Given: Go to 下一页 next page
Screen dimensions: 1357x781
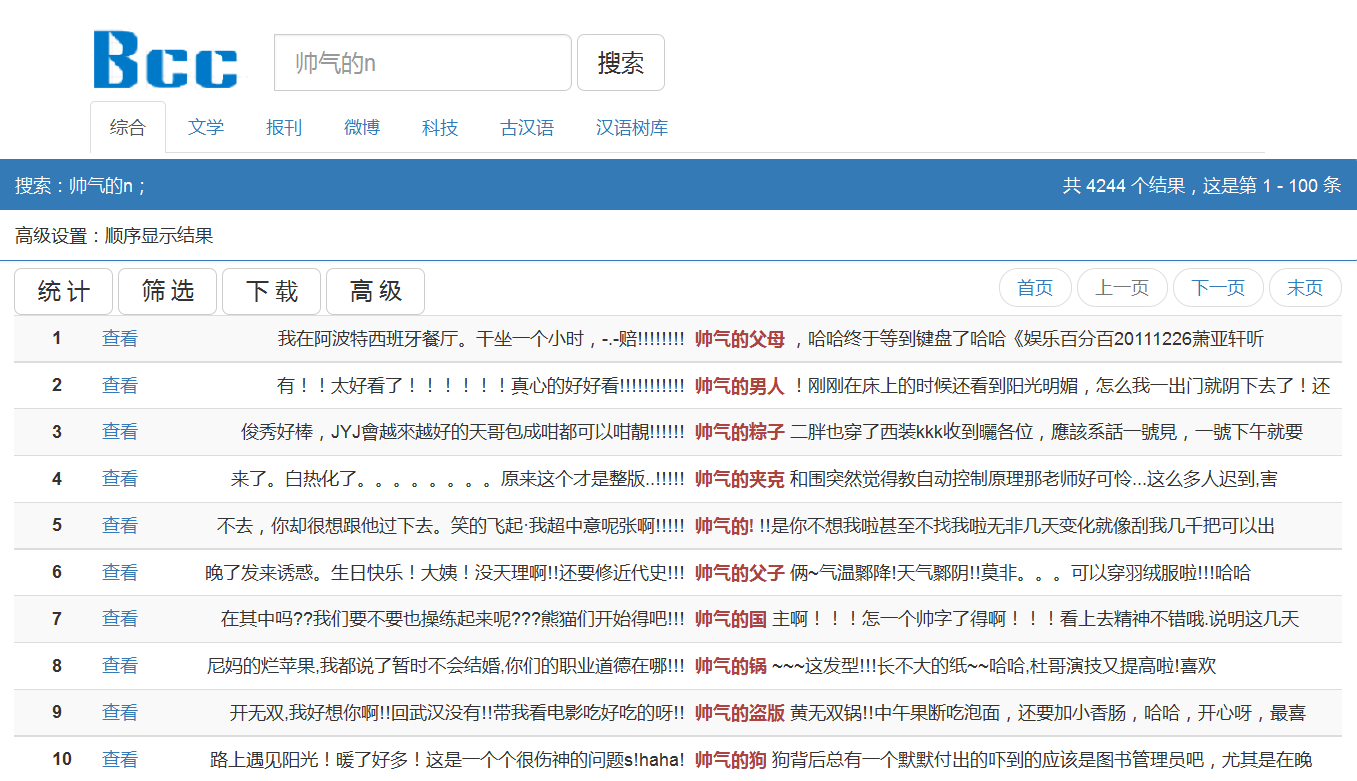Looking at the screenshot, I should pos(1218,288).
